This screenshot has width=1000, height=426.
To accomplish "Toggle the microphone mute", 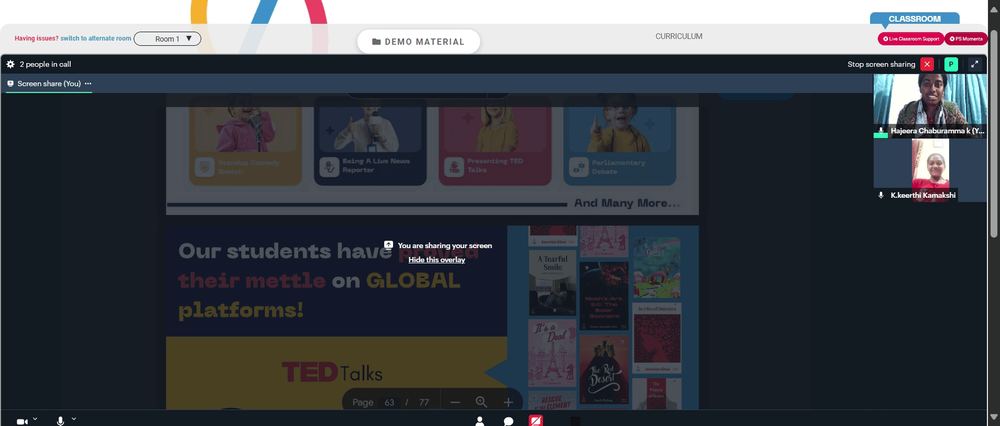I will pyautogui.click(x=61, y=421).
